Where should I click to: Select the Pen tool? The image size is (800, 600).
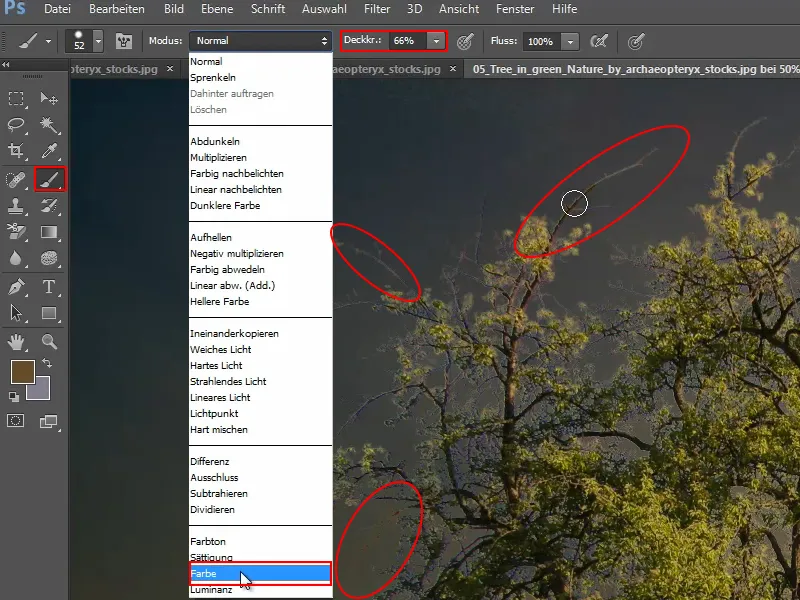pyautogui.click(x=16, y=287)
